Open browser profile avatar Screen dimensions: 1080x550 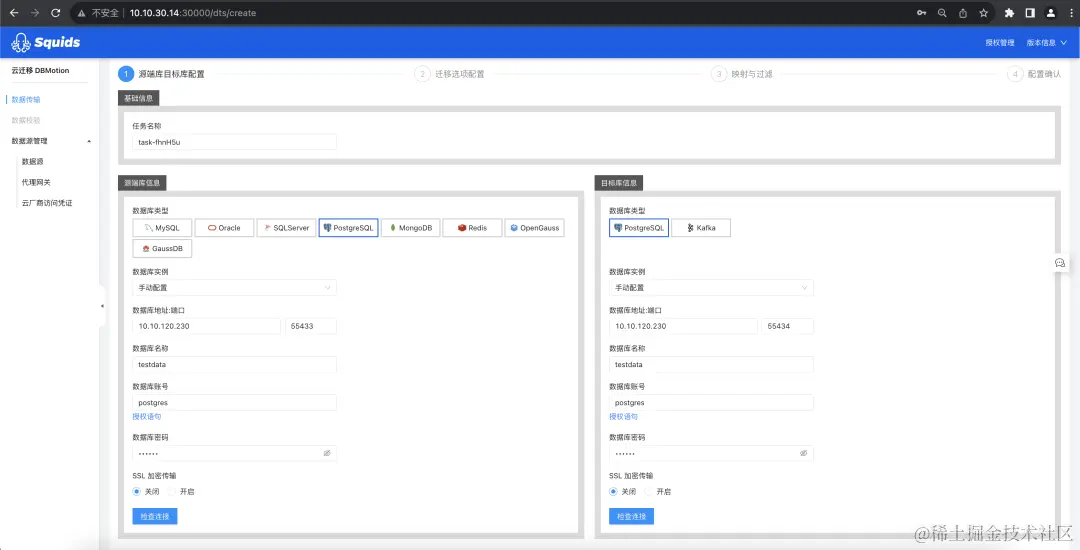pyautogui.click(x=1050, y=12)
